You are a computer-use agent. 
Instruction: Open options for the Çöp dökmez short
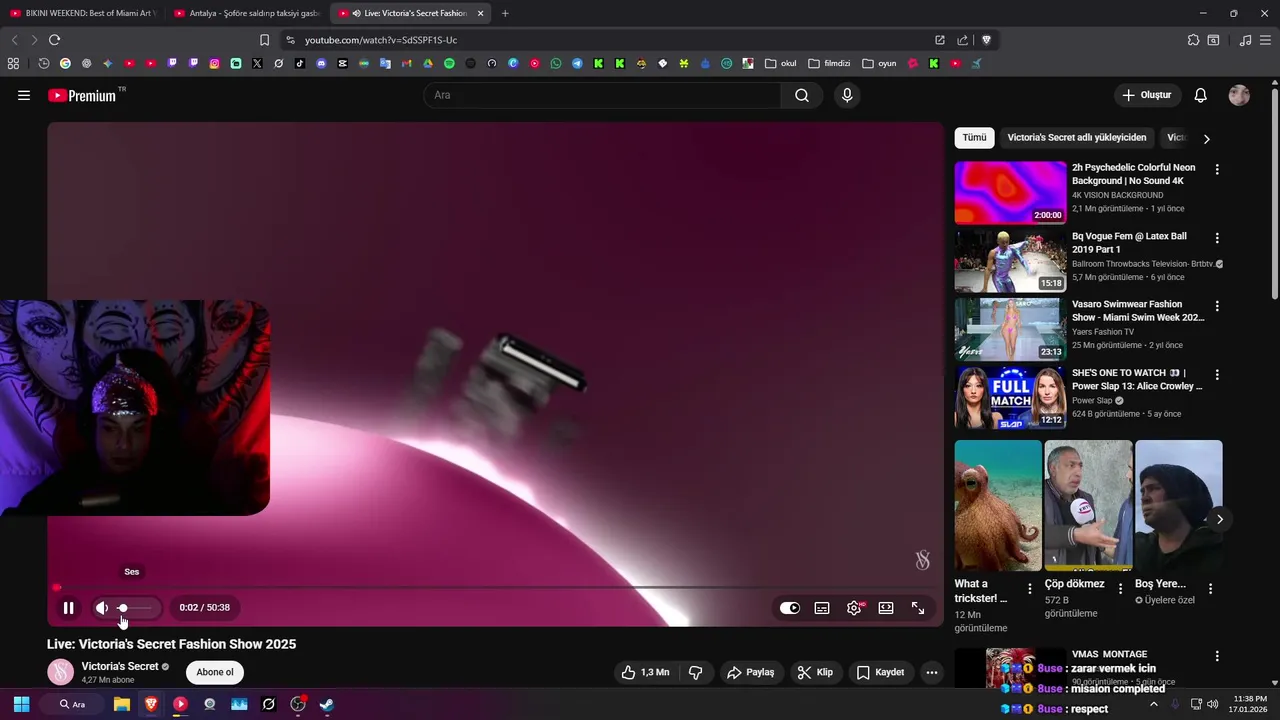[1120, 589]
